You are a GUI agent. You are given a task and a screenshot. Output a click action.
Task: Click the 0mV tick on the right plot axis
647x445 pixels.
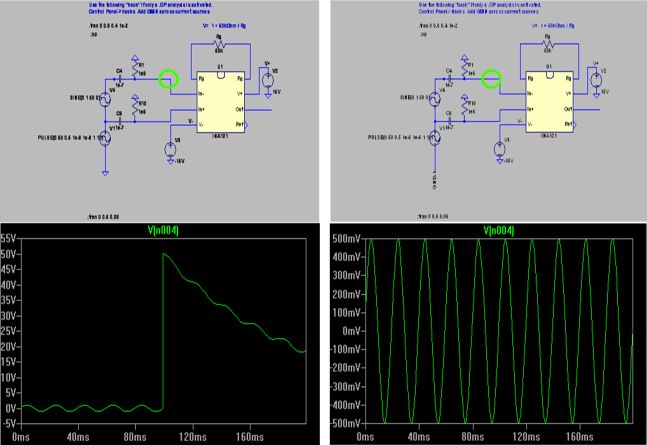[x=352, y=331]
